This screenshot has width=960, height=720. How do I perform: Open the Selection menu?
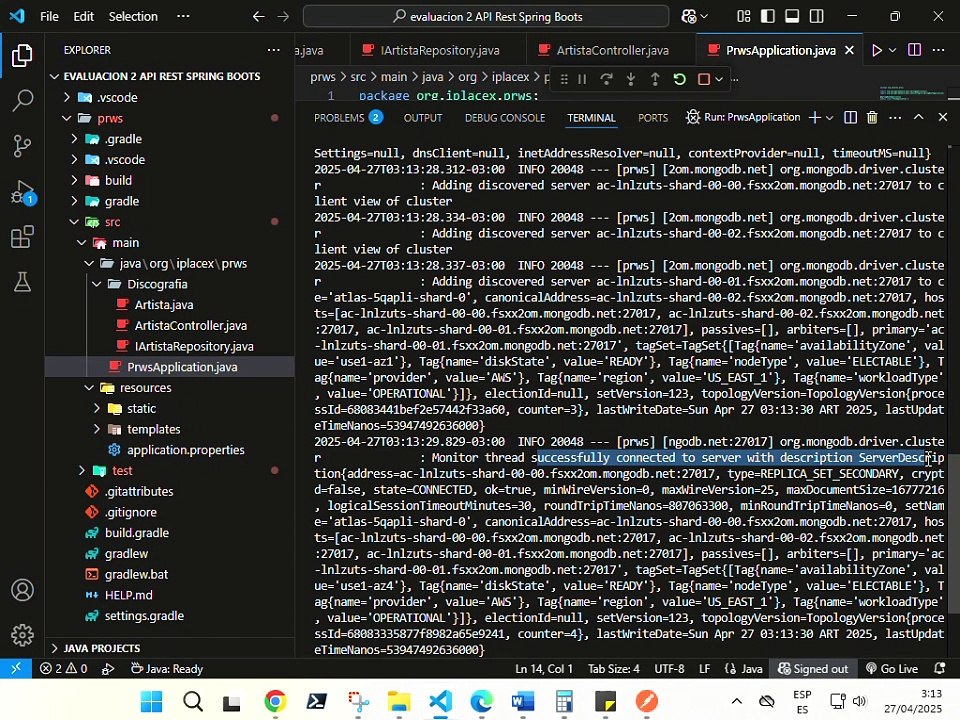(133, 17)
